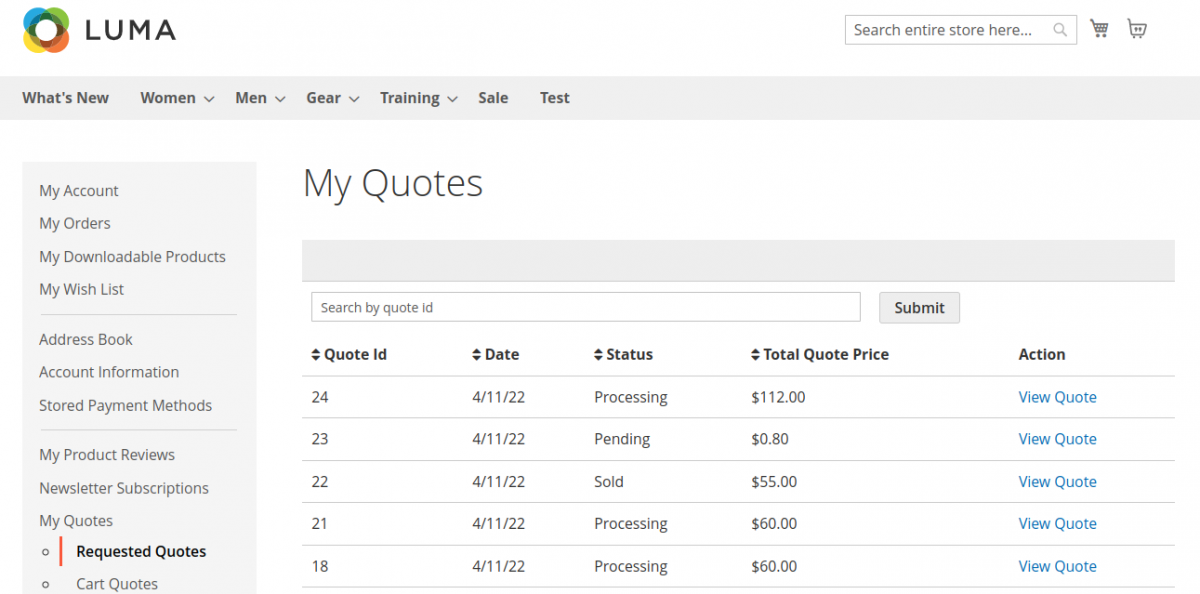
Task: Open the first mini cart icon
Action: click(1099, 28)
